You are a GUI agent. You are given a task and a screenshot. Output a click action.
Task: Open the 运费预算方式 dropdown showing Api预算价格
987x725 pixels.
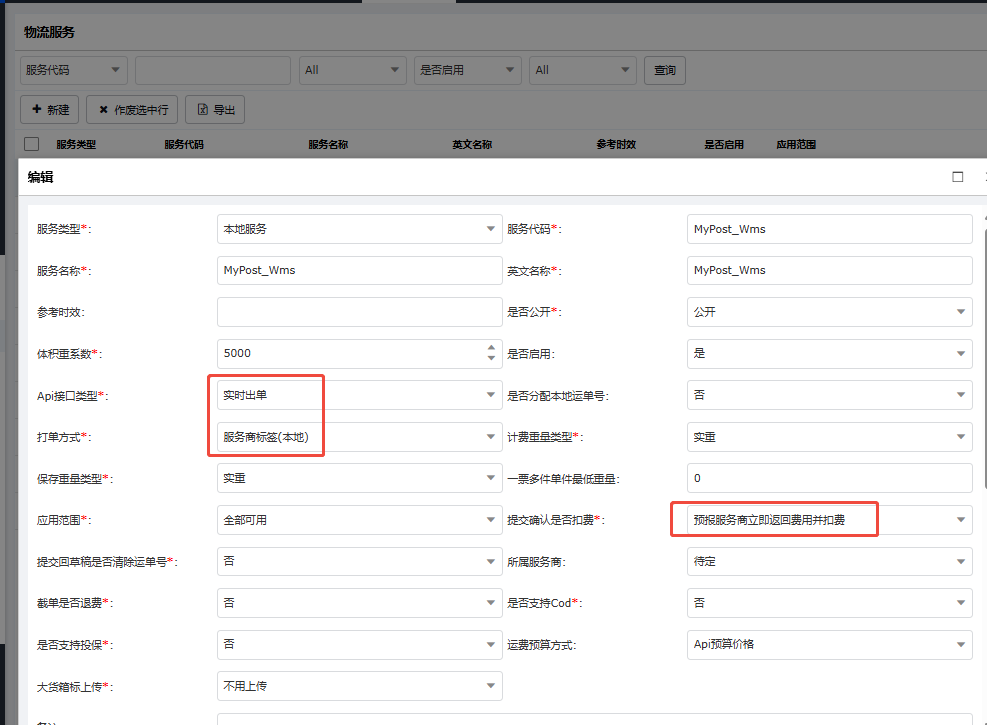click(830, 644)
